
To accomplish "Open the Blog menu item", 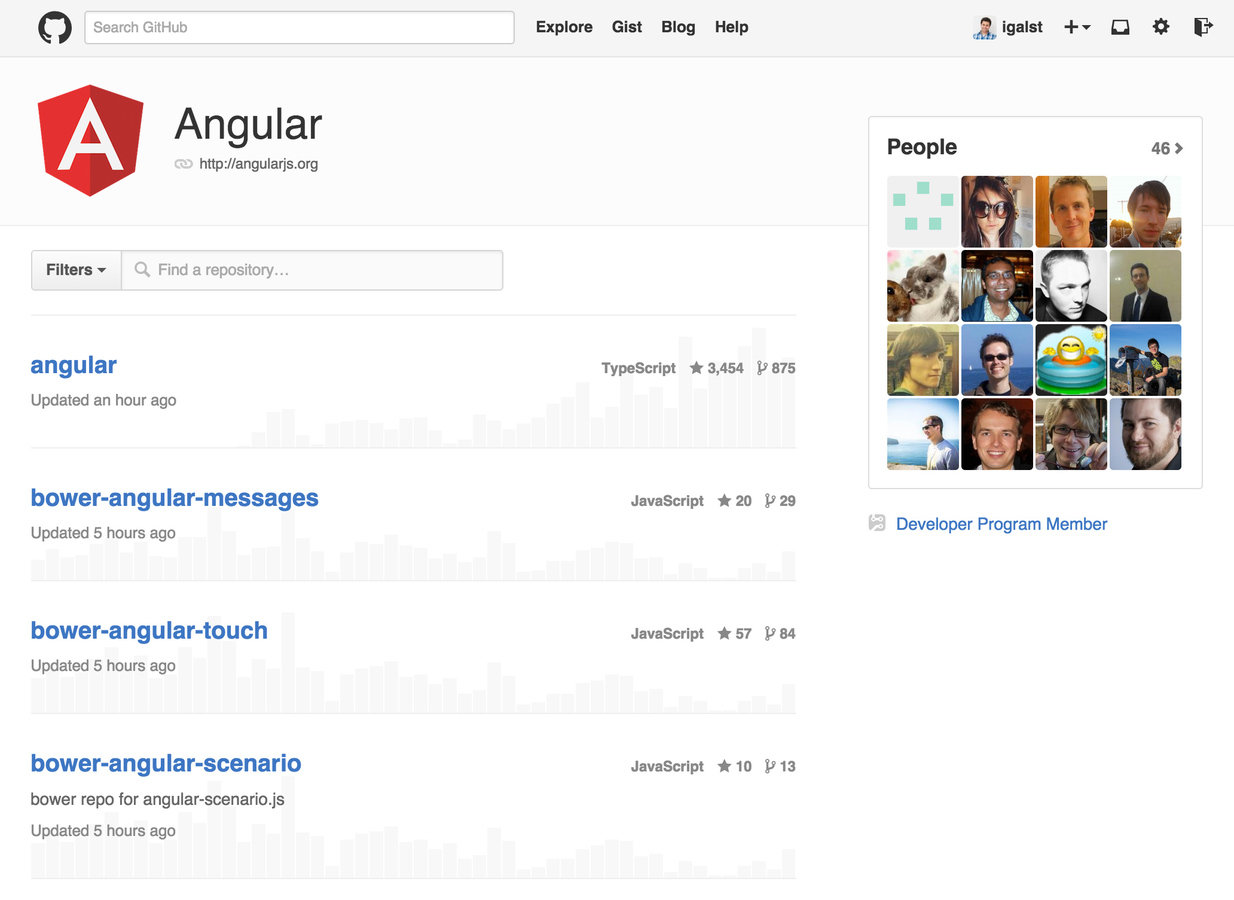I will tap(678, 27).
